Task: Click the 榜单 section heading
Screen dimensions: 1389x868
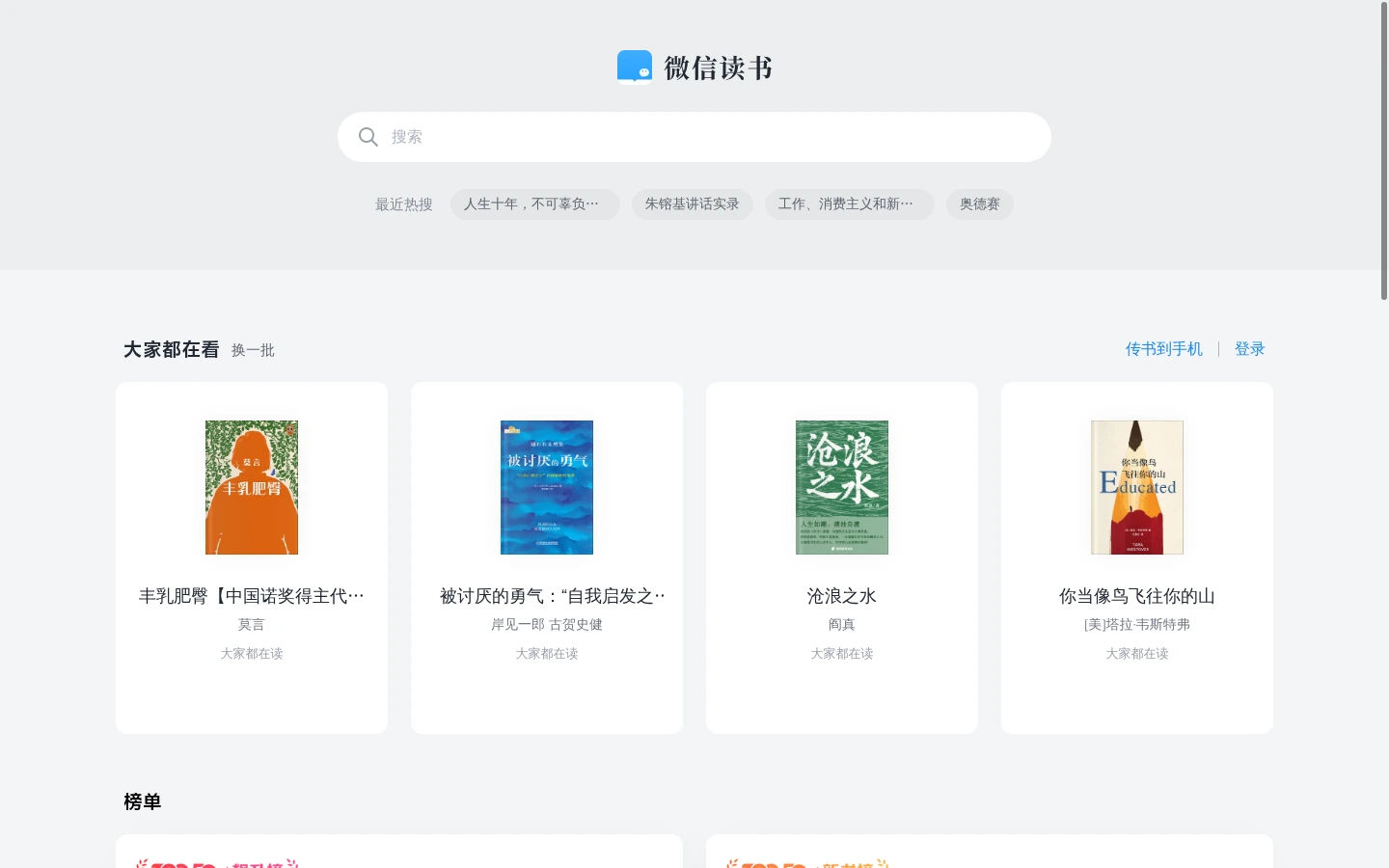Action: click(143, 801)
